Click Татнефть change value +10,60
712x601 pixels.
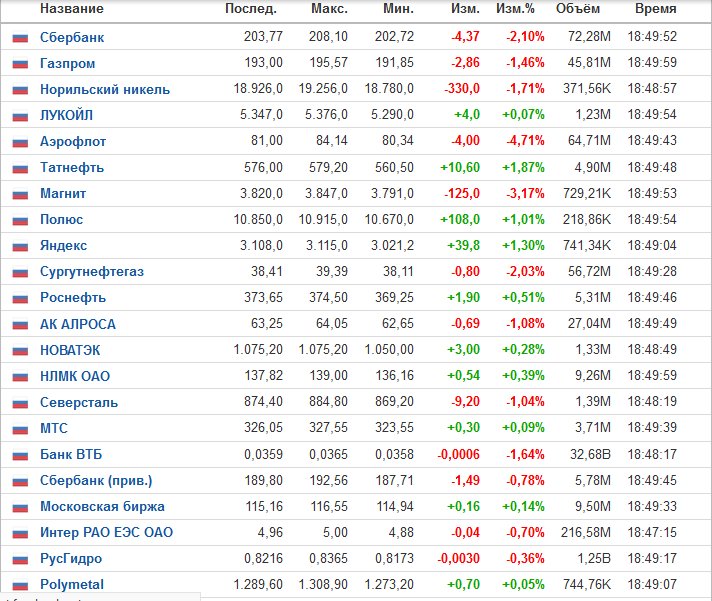[x=460, y=167]
